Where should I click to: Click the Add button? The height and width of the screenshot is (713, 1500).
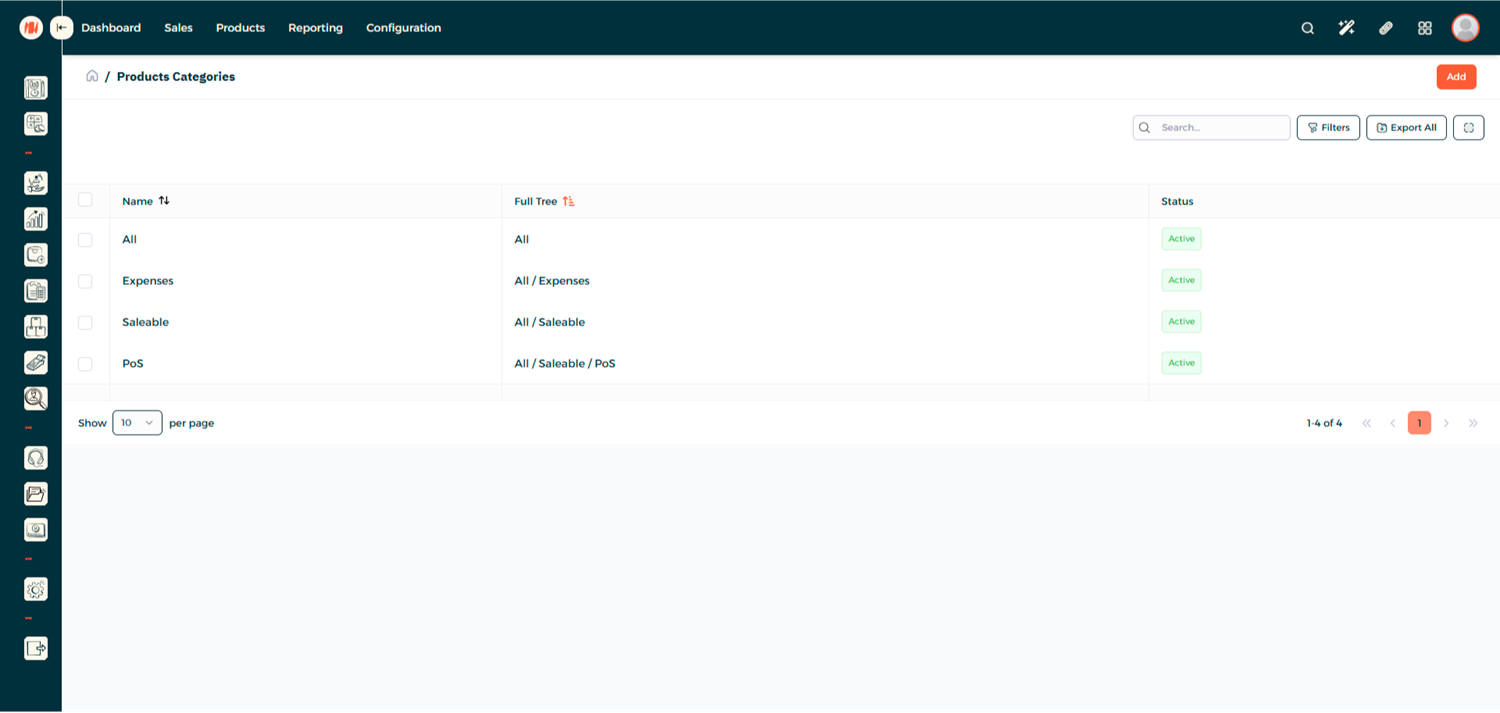1456,77
